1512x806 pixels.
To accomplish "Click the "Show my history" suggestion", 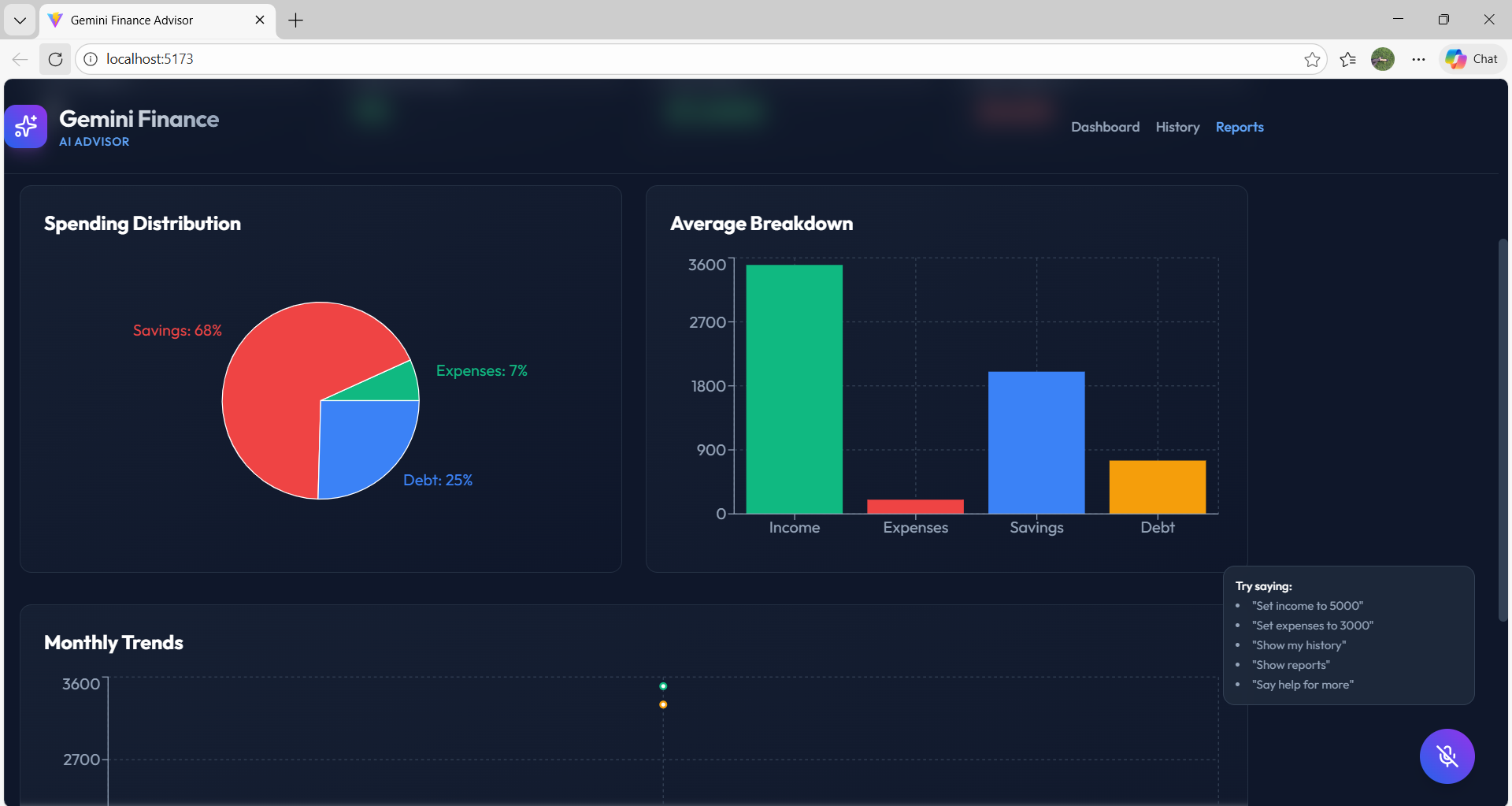I will [x=1299, y=645].
